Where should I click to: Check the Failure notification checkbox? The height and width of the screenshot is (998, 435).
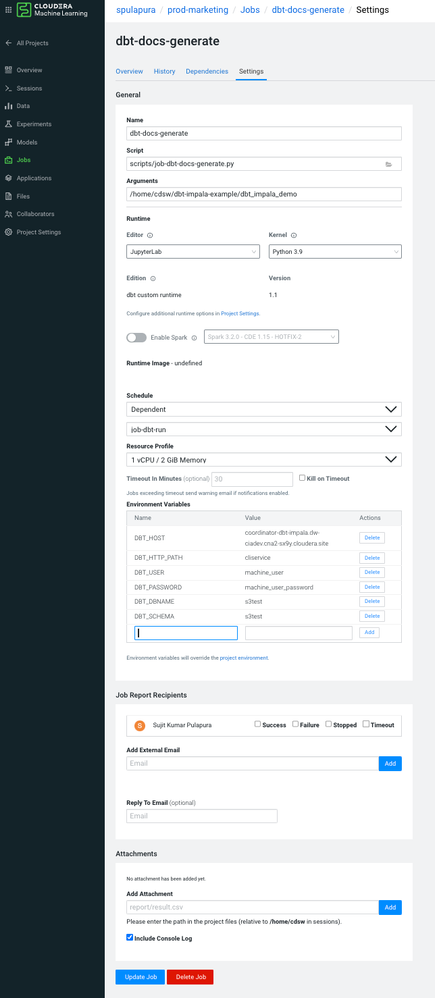[x=296, y=724]
